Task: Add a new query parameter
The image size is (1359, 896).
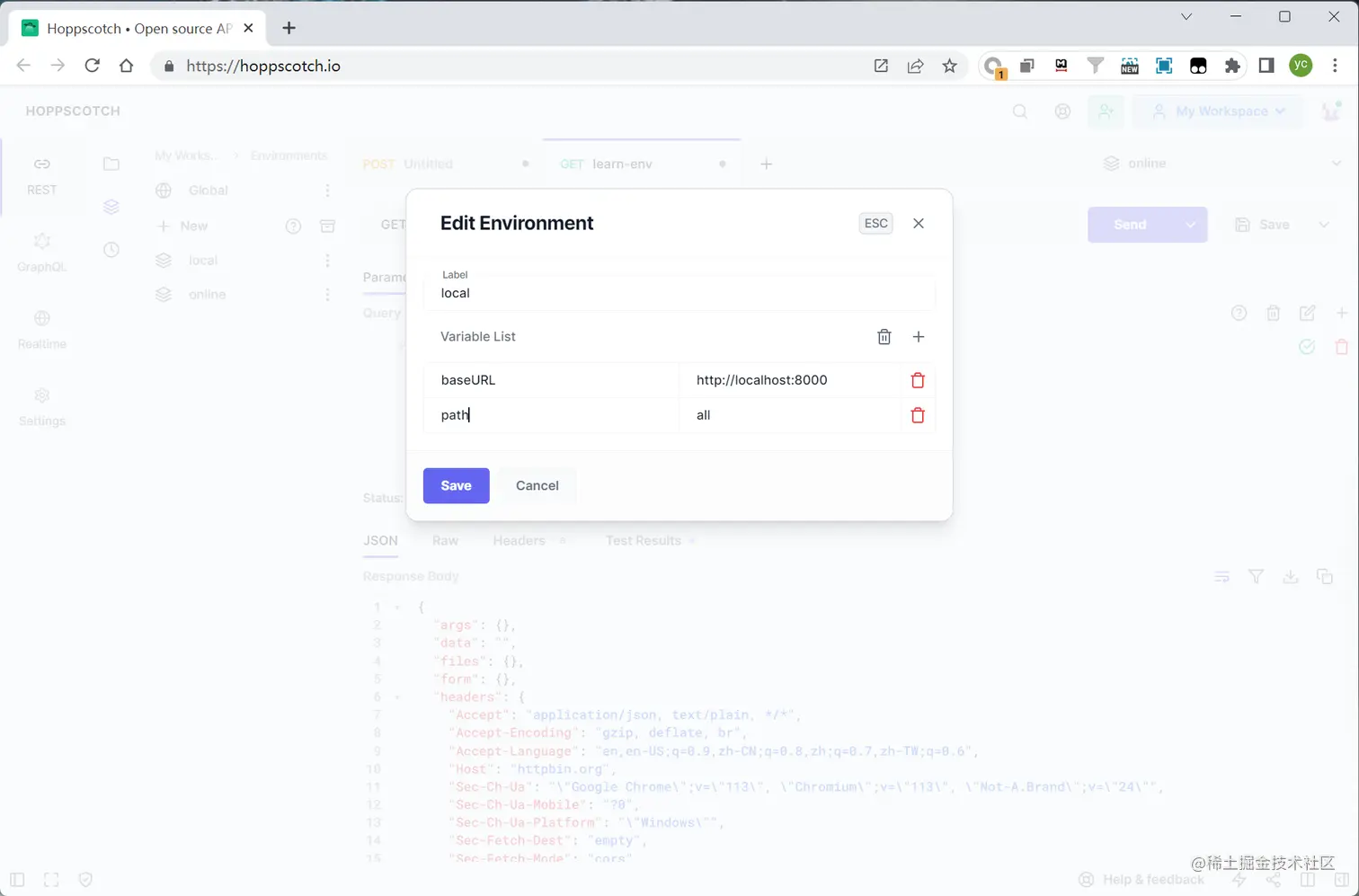Action: coord(1341,313)
